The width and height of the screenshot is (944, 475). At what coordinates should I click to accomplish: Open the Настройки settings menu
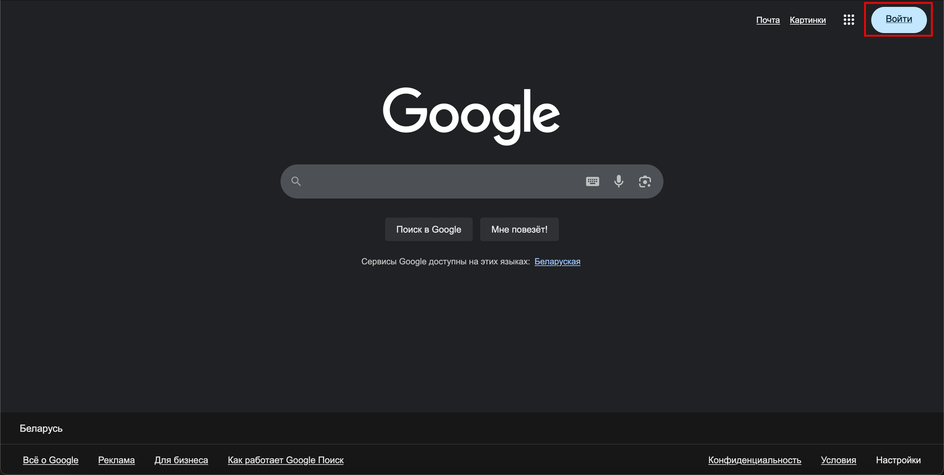point(898,460)
